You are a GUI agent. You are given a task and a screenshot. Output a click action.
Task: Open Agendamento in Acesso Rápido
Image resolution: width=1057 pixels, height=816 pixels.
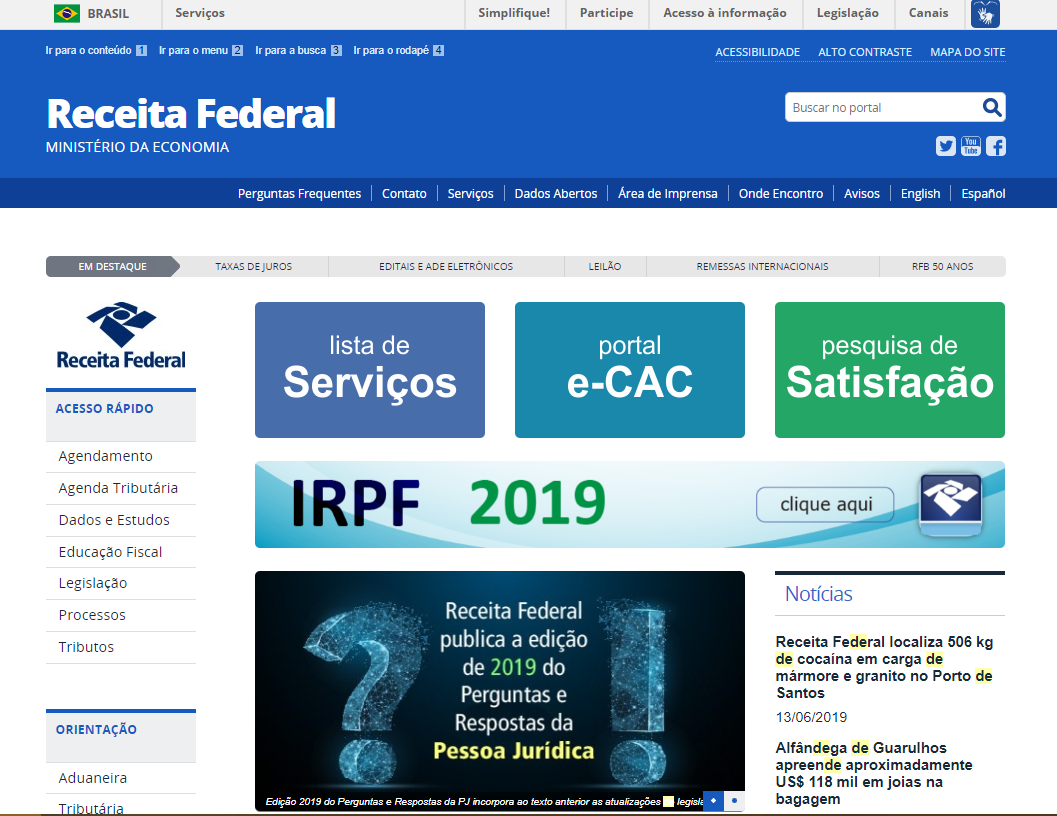tap(105, 456)
